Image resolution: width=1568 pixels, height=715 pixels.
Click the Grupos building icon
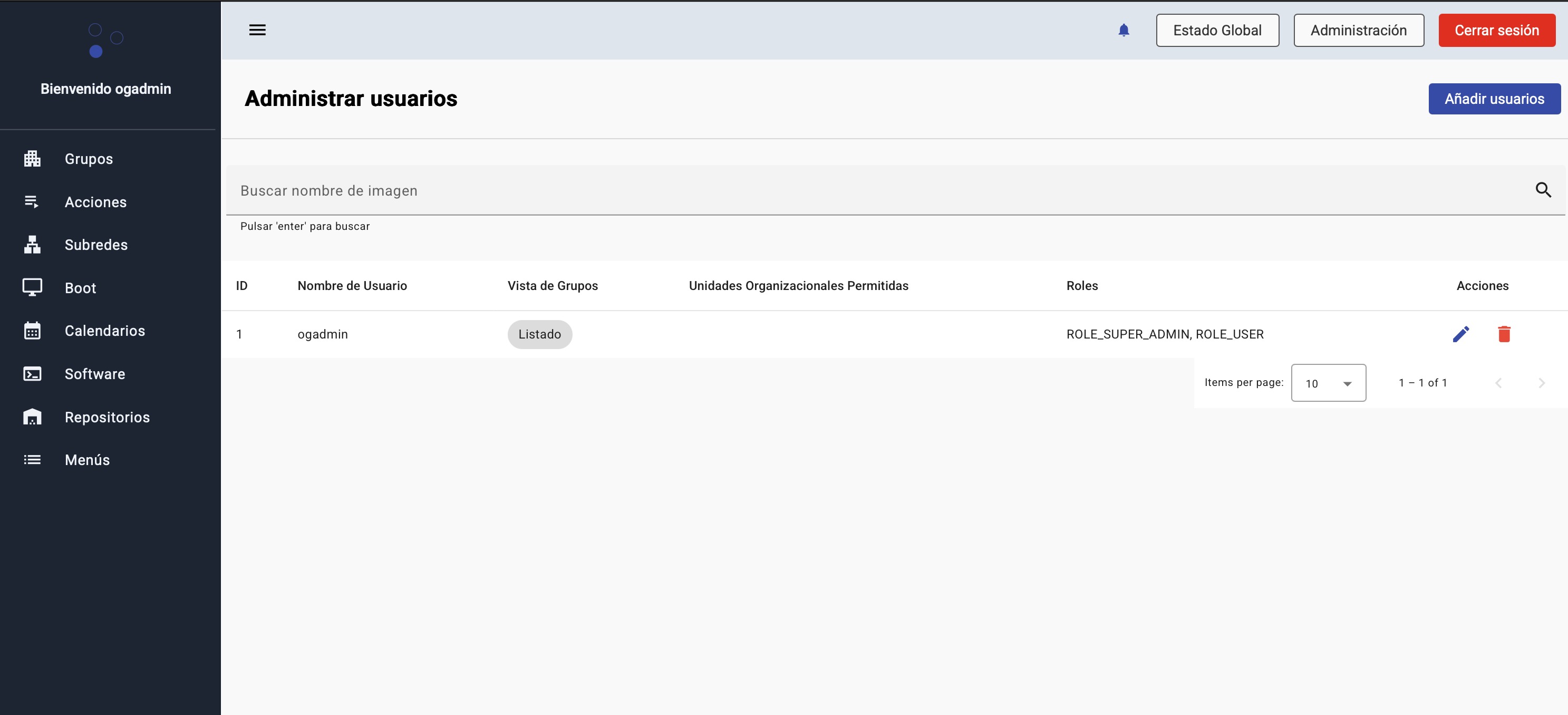pos(32,159)
